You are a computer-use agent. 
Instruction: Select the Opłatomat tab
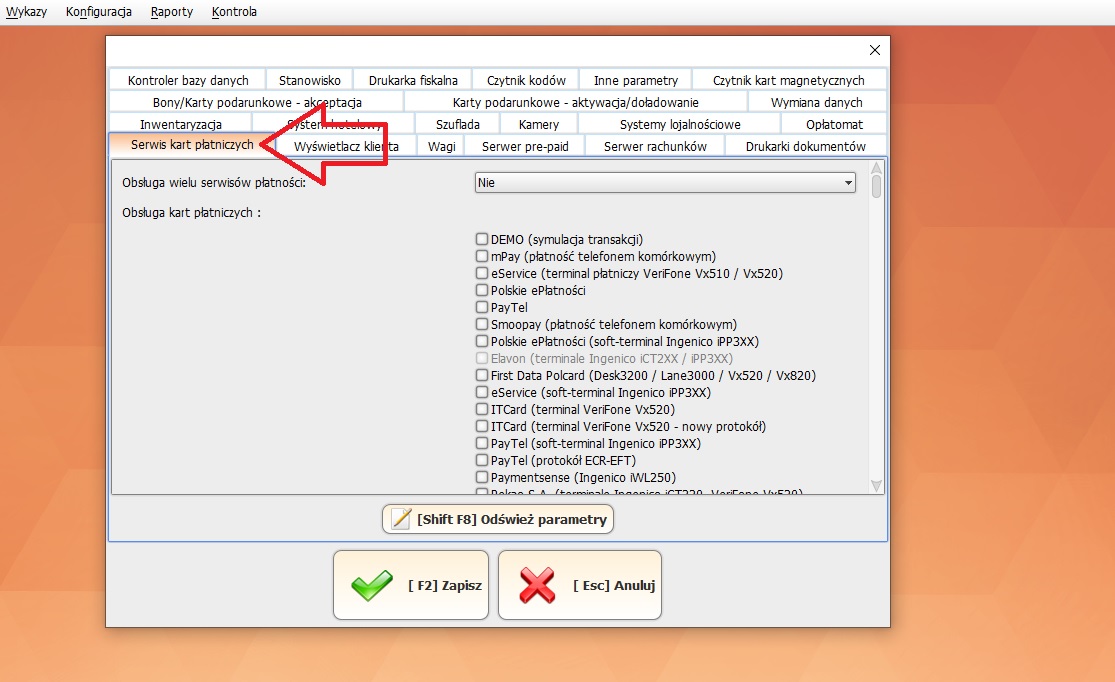point(834,124)
